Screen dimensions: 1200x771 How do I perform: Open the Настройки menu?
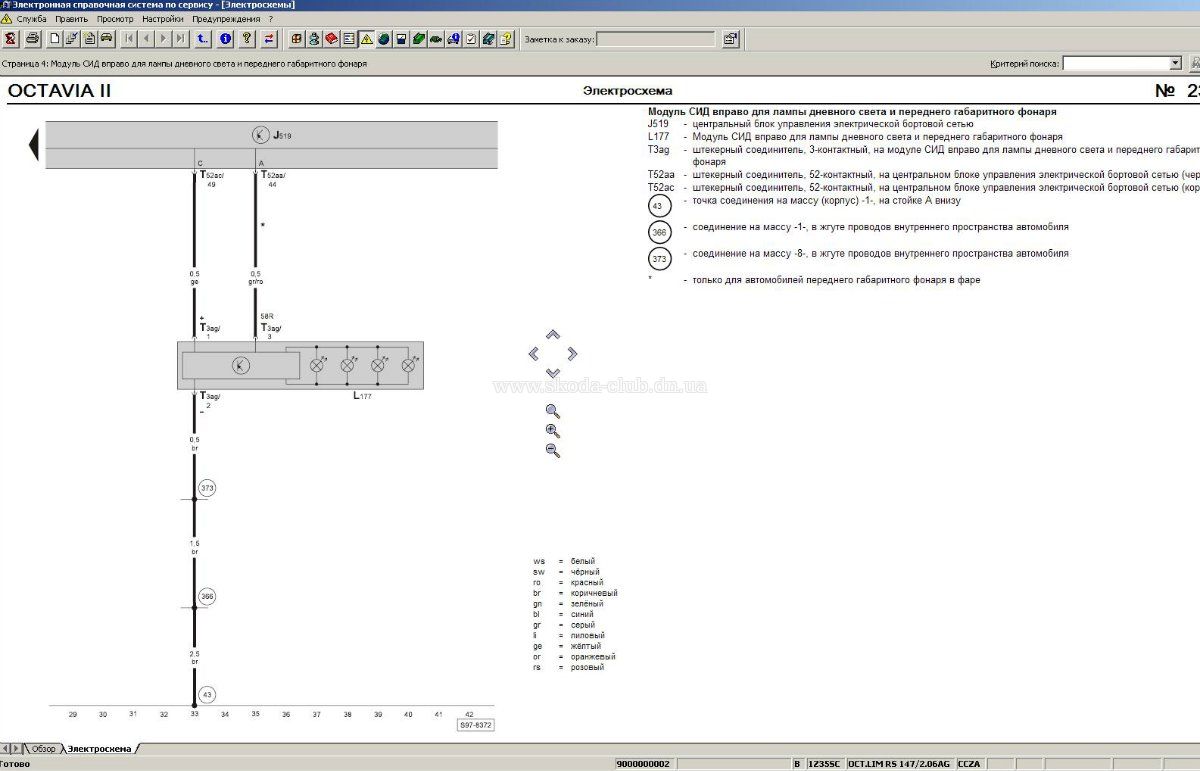(163, 19)
